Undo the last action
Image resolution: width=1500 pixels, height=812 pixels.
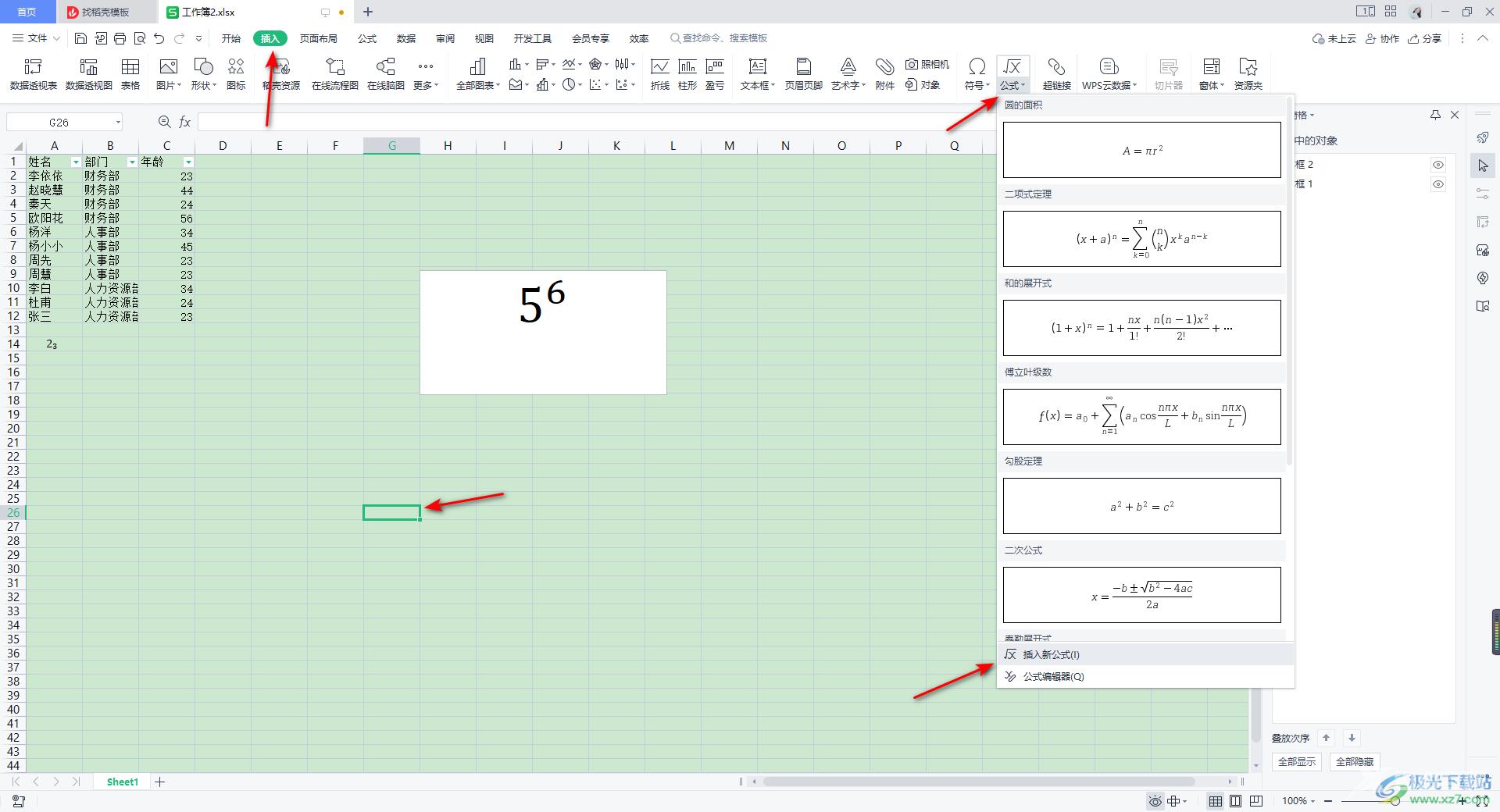159,38
